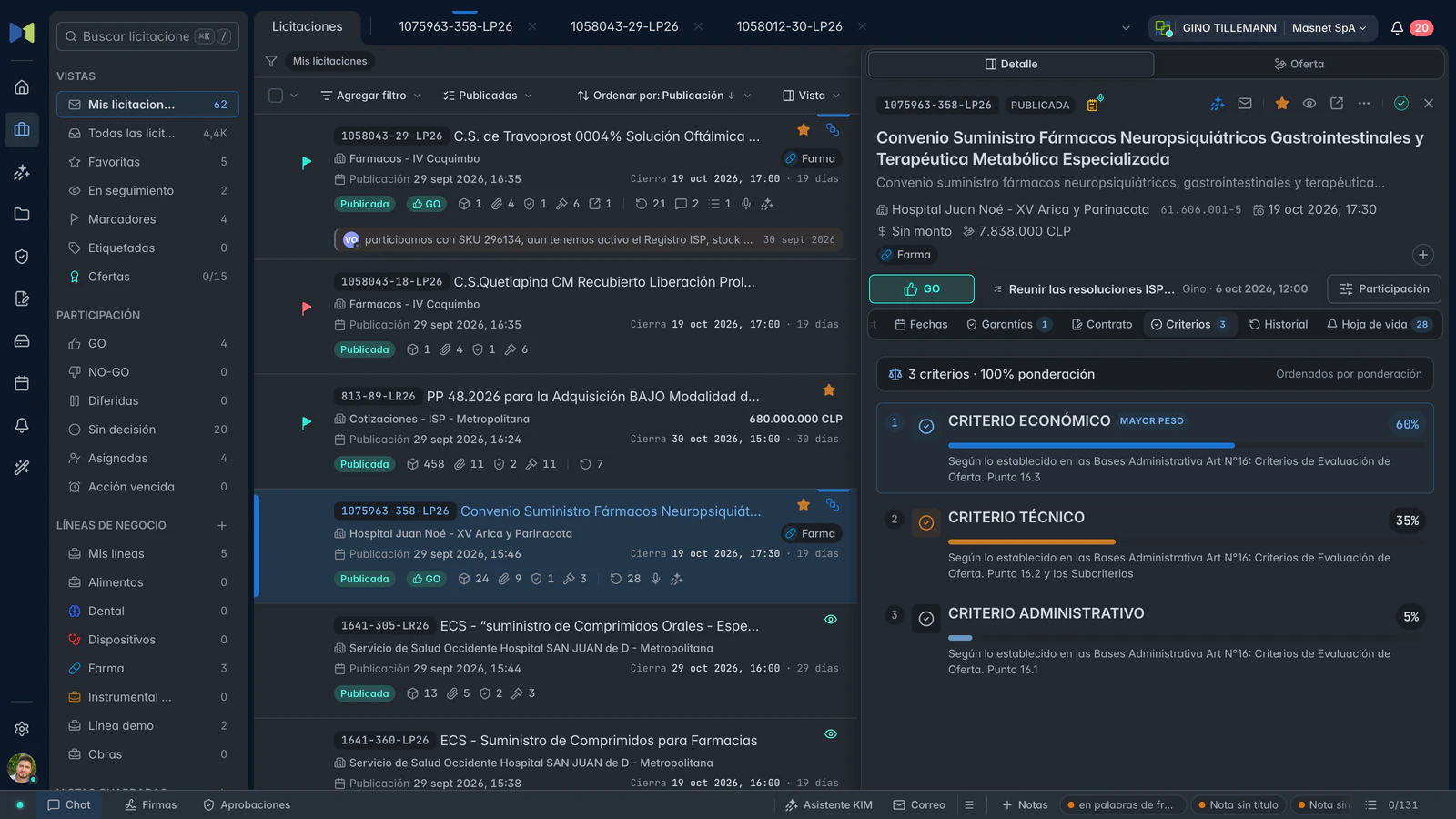Open the Chat button in the bottom bar
The image size is (1456, 819).
(69, 805)
